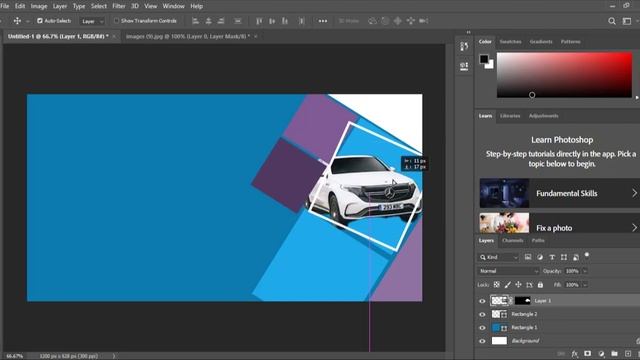Create a new layer icon
The width and height of the screenshot is (640, 360).
[x=628, y=354]
